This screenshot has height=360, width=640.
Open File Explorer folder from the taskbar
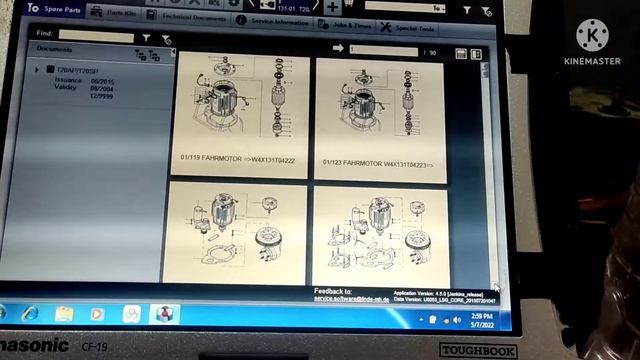tap(64, 314)
